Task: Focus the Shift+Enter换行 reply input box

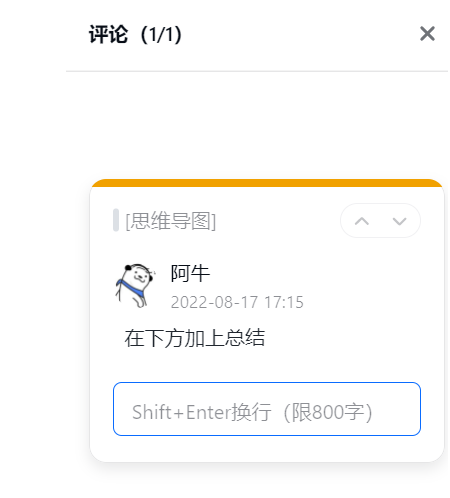Action: (267, 409)
